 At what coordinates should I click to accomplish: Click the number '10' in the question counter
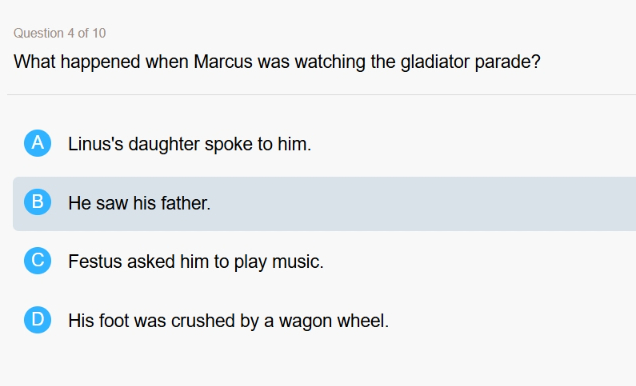pos(99,33)
